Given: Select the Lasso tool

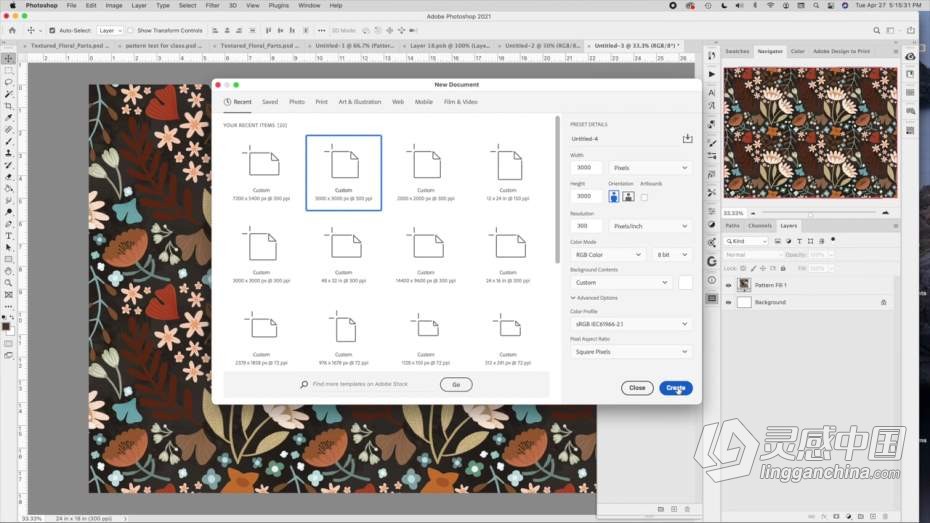Looking at the screenshot, I should point(8,82).
